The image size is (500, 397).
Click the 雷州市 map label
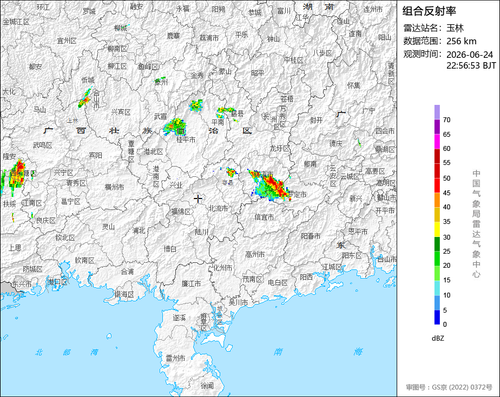click(175, 358)
